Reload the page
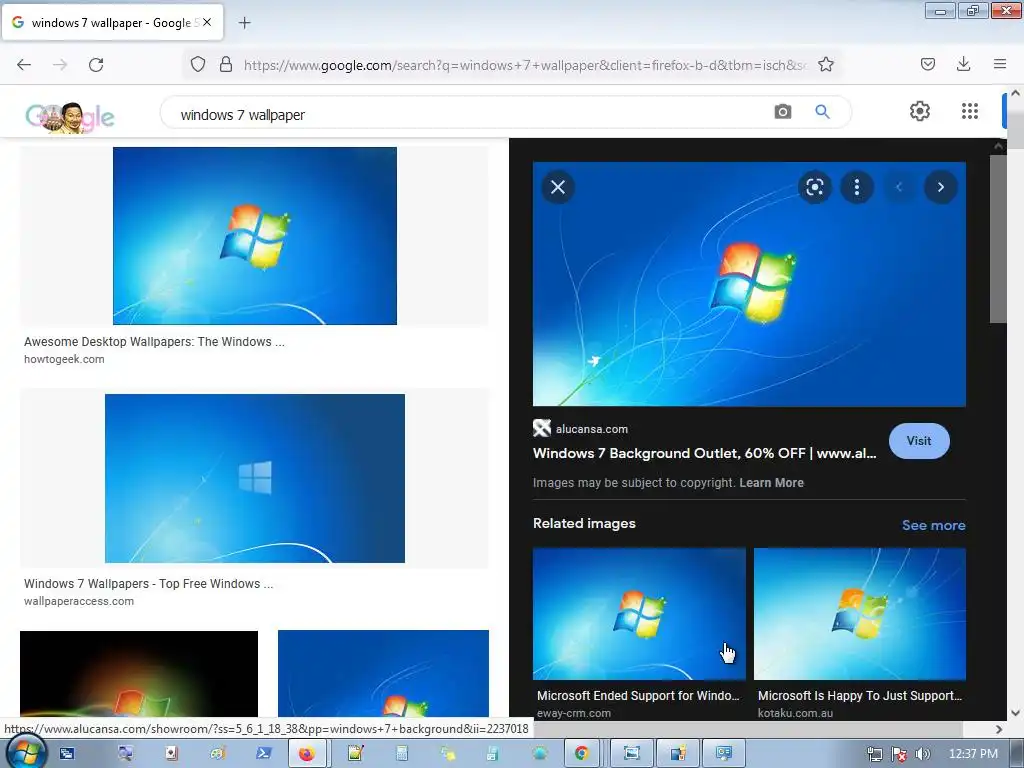Screen dimensions: 1024x768 (x=96, y=65)
